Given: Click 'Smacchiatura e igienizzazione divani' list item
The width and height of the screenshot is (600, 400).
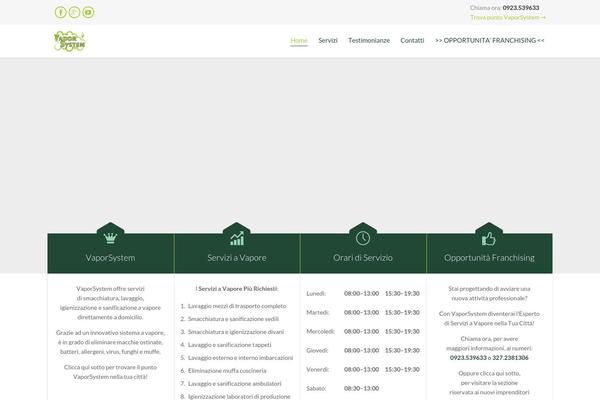Looking at the screenshot, I should (x=236, y=332).
